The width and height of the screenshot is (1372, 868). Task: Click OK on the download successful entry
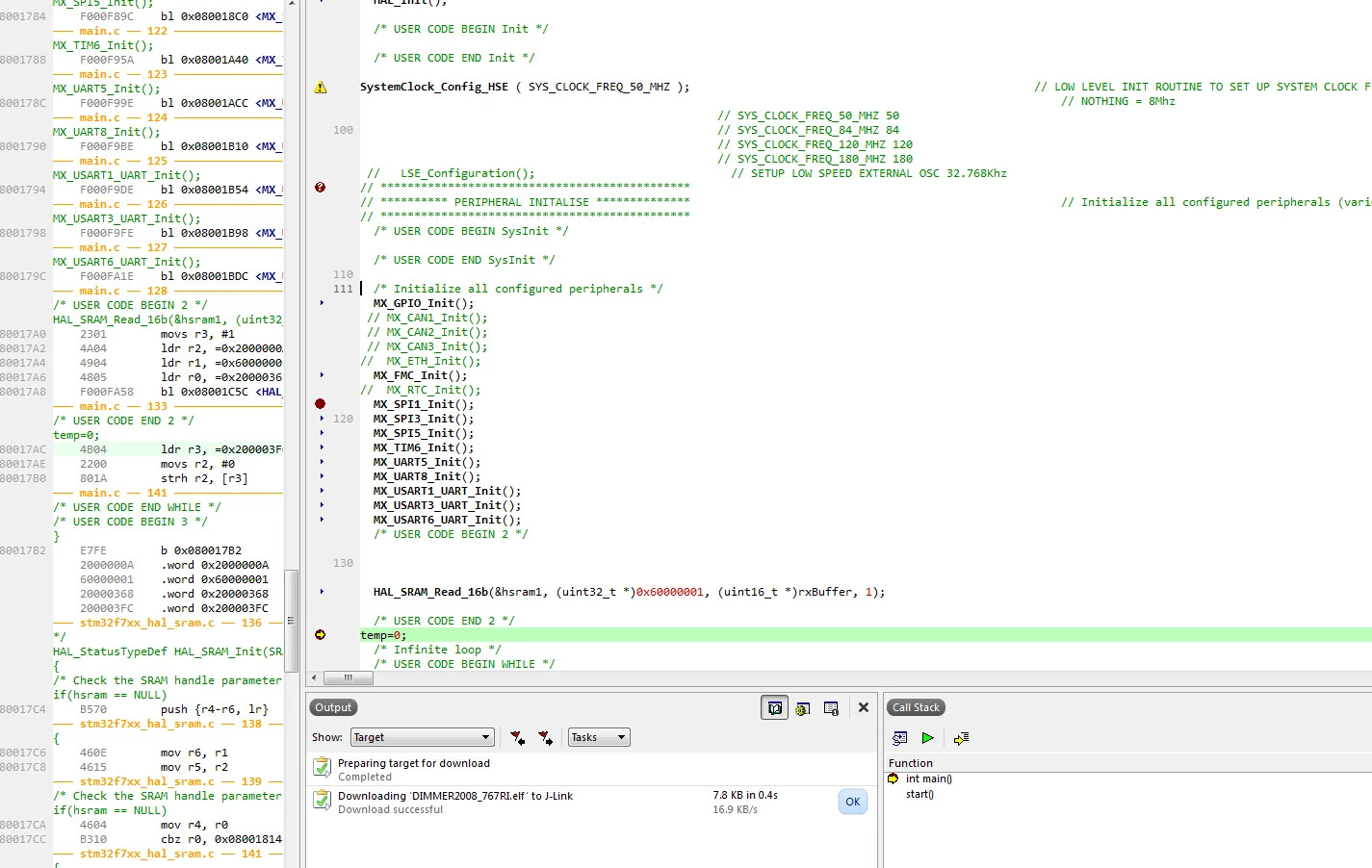[x=852, y=802]
